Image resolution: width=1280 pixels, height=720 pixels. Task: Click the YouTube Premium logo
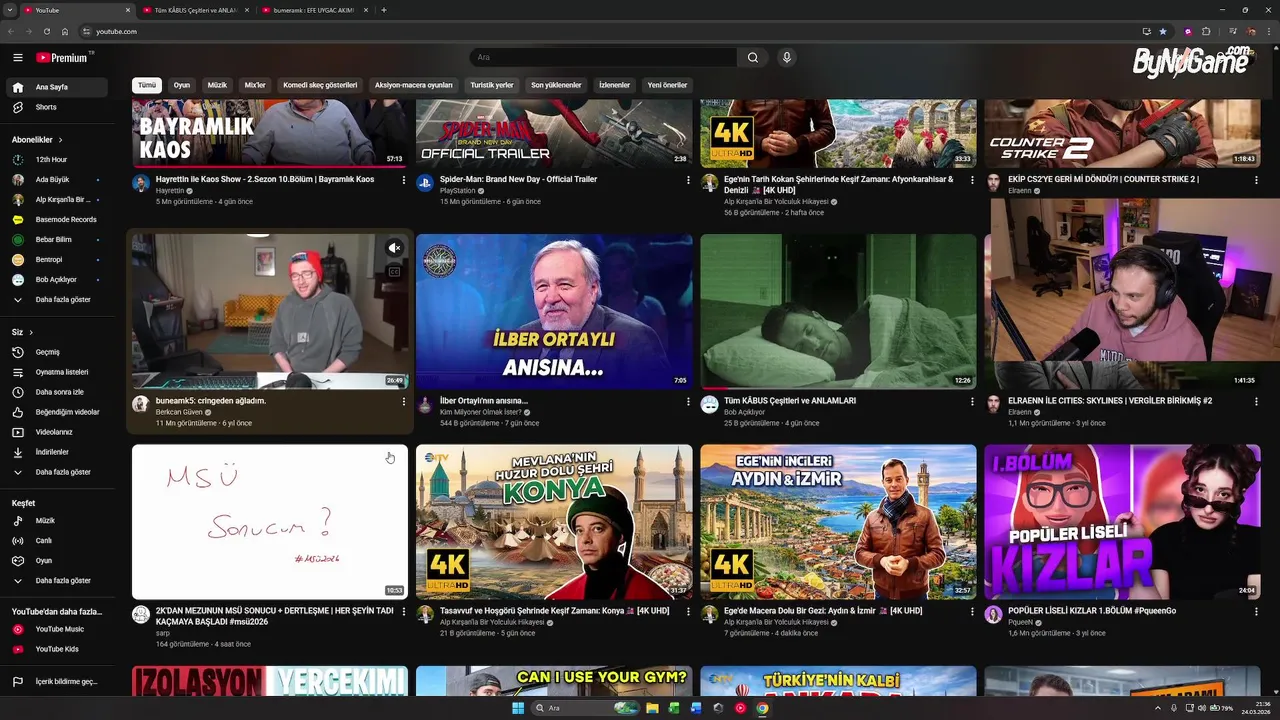tap(63, 58)
